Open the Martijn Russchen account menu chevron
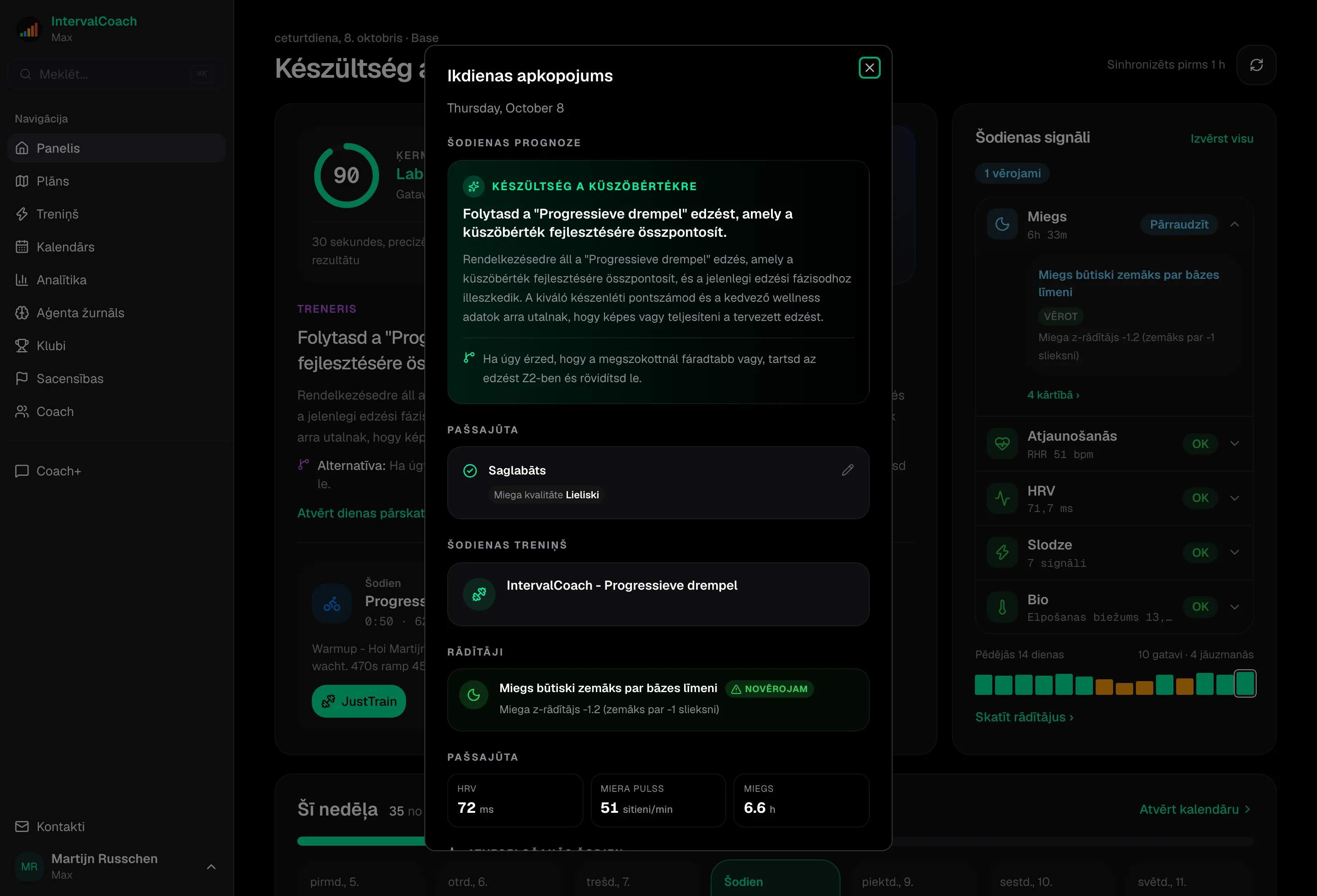Viewport: 1317px width, 896px height. [211, 867]
